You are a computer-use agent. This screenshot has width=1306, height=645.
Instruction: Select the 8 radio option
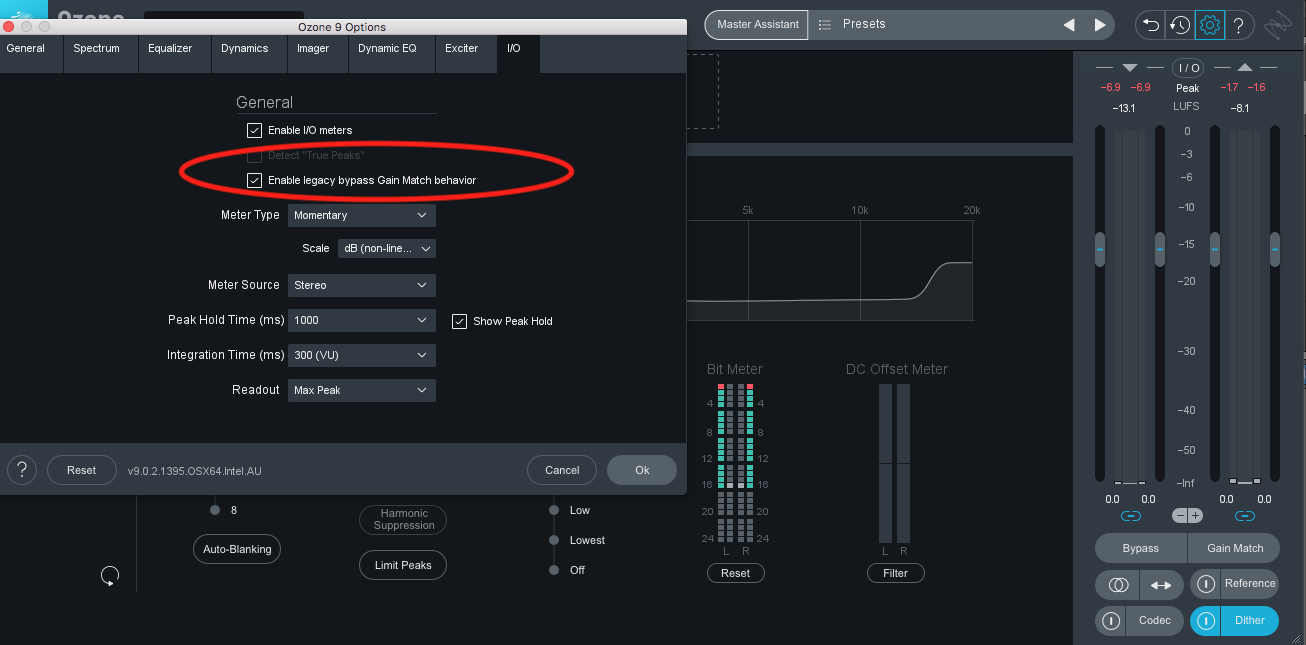click(x=214, y=510)
